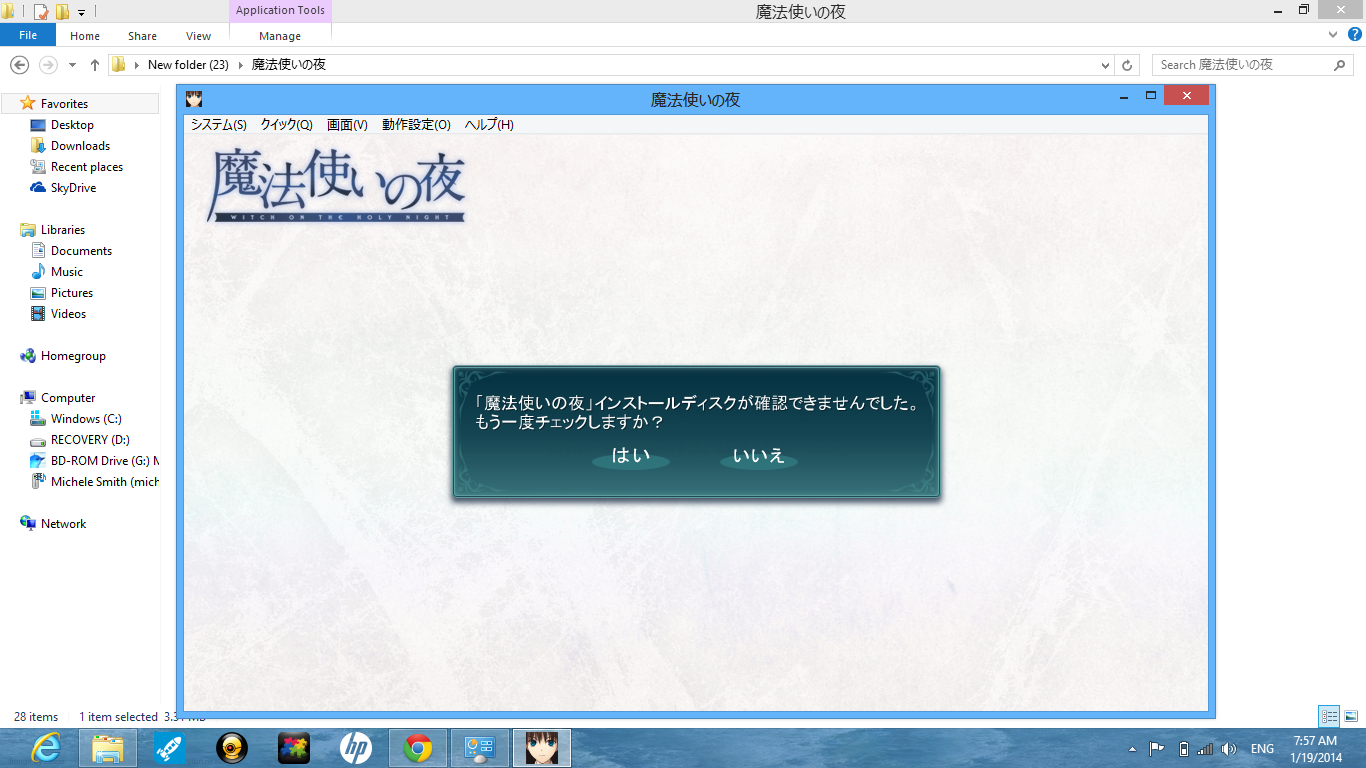Open the HP taskbar icon
Image resolution: width=1366 pixels, height=768 pixels.
(355, 748)
